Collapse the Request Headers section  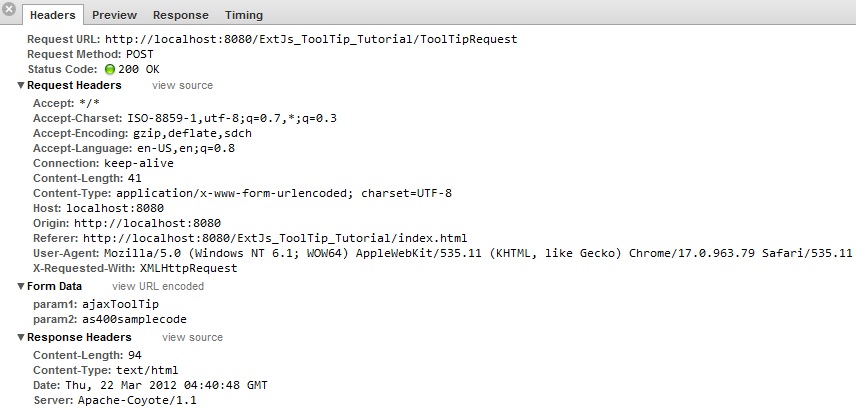pyautogui.click(x=21, y=85)
